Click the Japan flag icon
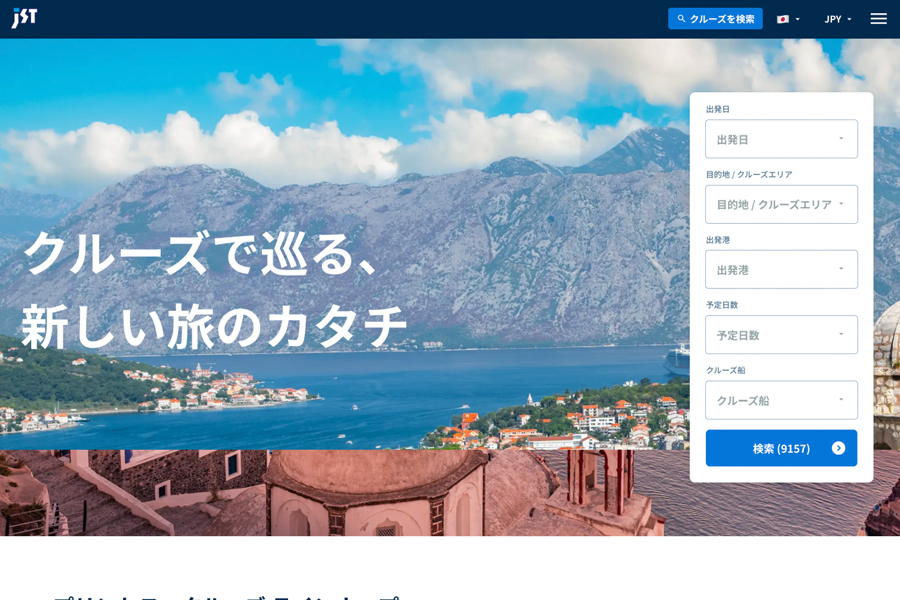Viewport: 900px width, 600px height. pyautogui.click(x=783, y=19)
